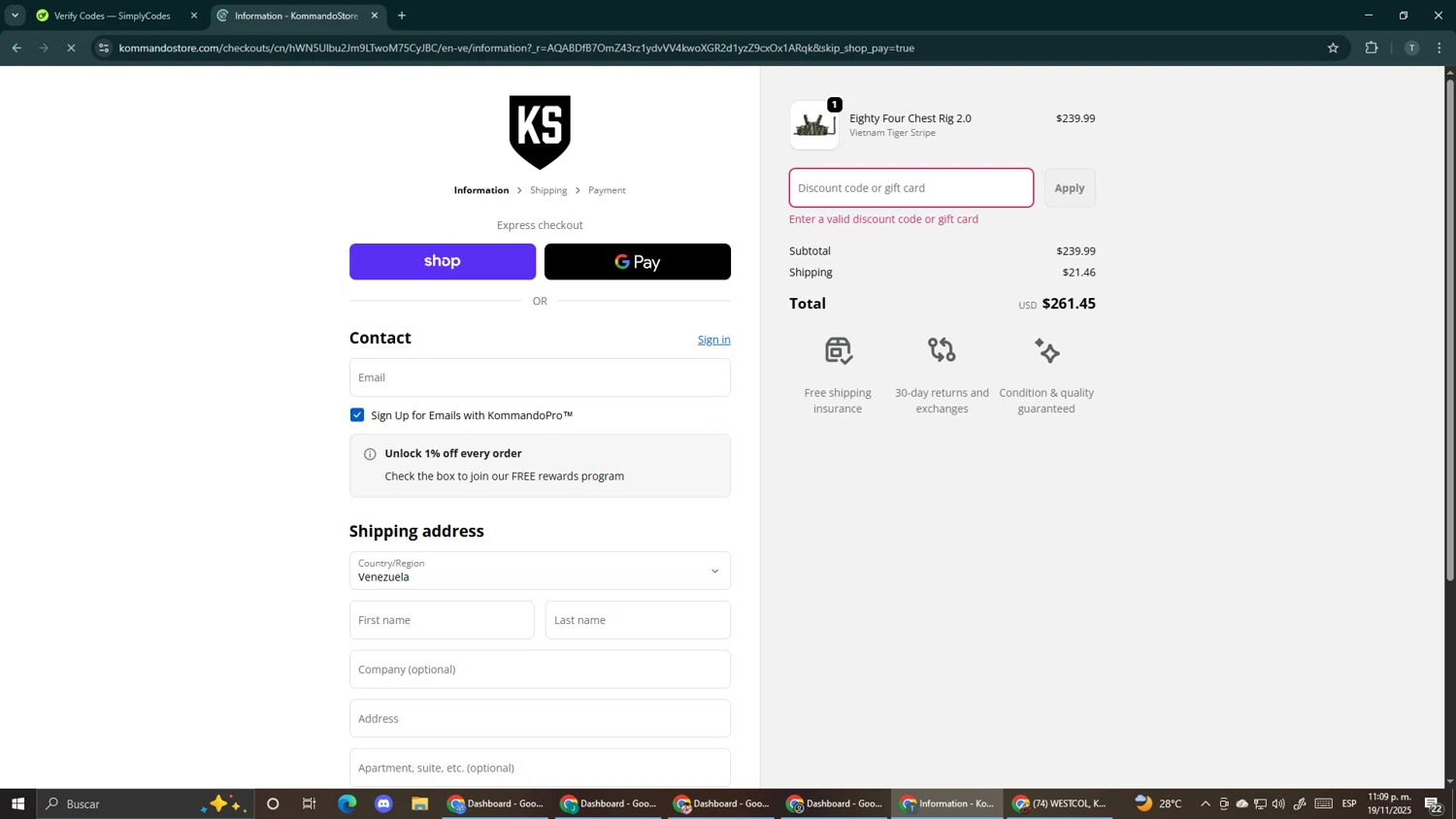Expand the Country/Region Venezuela dropdown
Screen dimensions: 1456x819
point(540,571)
